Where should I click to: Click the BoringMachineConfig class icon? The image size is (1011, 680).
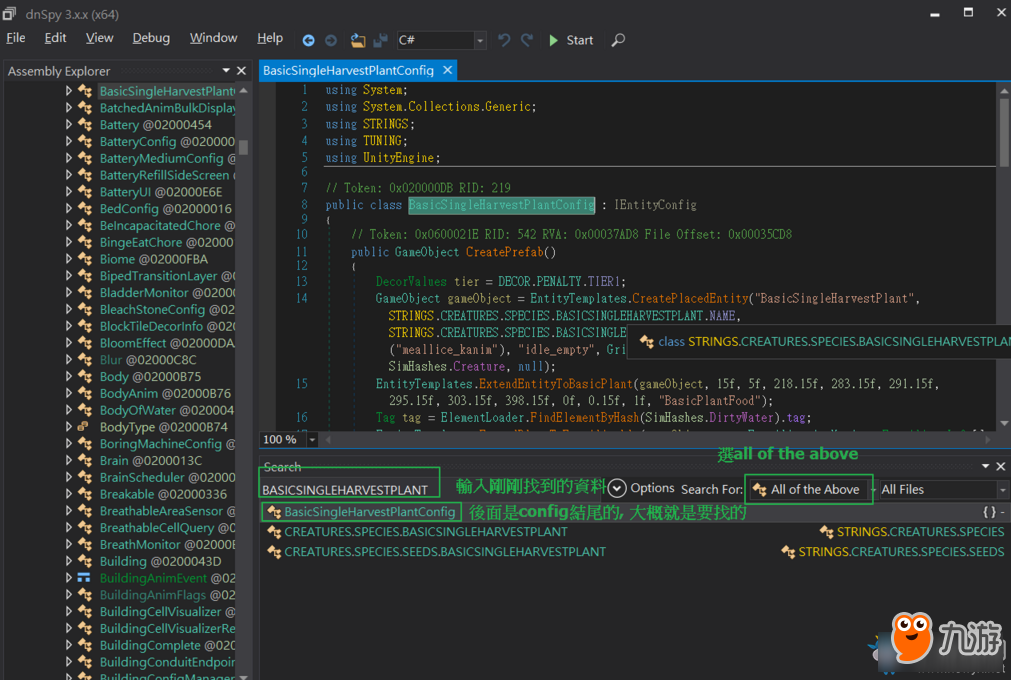coord(84,443)
